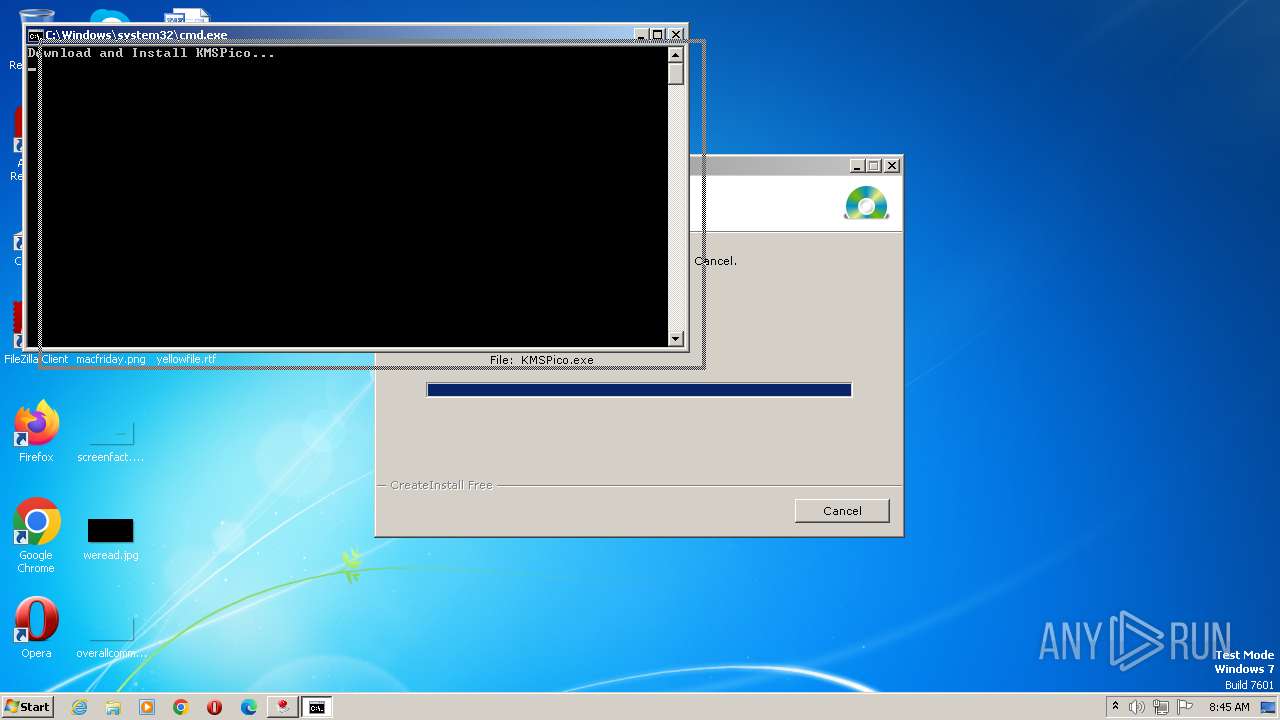The width and height of the screenshot is (1280, 720).
Task: Launch Chrome from the taskbar
Action: point(181,707)
